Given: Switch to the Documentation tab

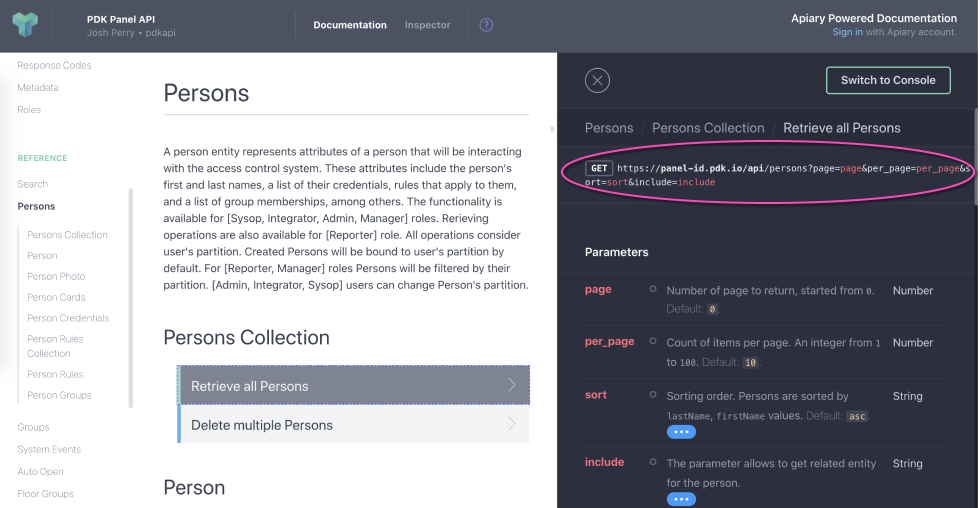Looking at the screenshot, I should pyautogui.click(x=350, y=25).
